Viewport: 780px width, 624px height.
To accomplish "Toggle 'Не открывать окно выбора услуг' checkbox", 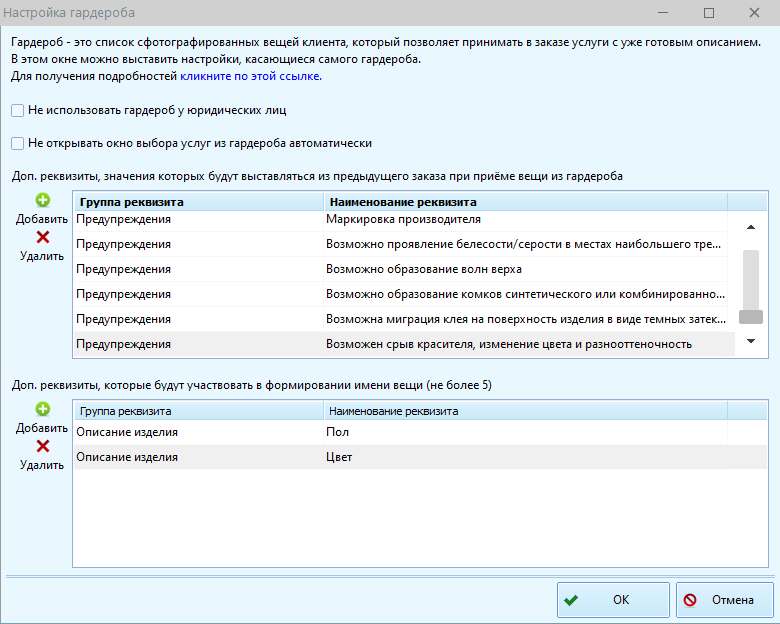I will 17,143.
